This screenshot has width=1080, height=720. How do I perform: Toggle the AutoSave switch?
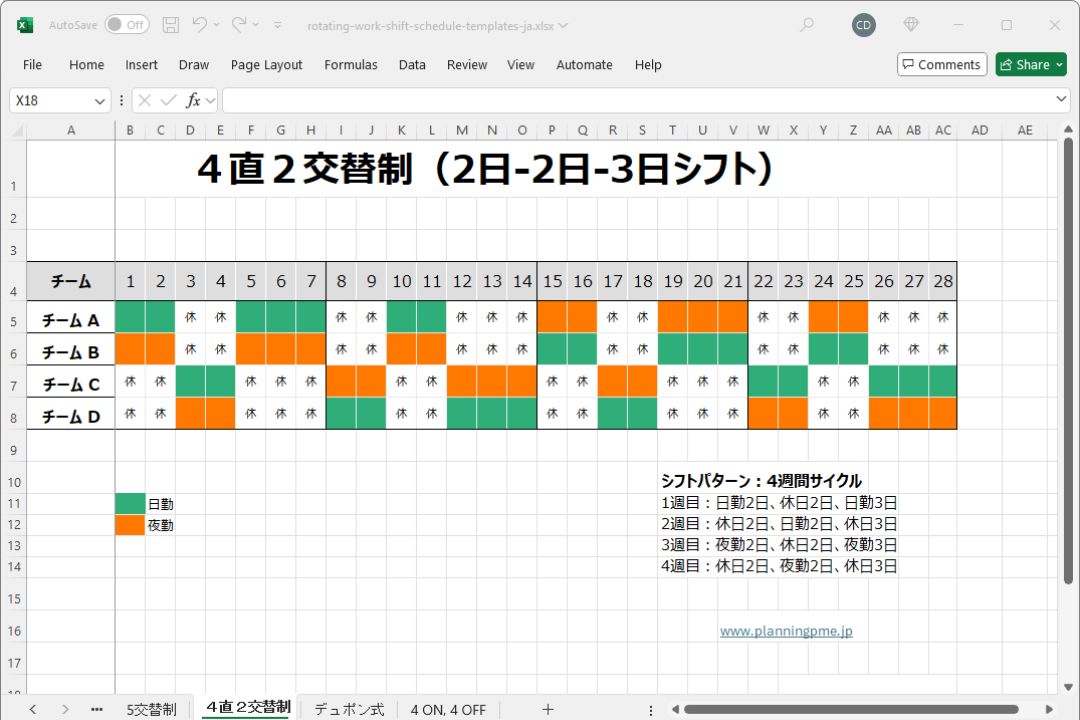pyautogui.click(x=126, y=25)
